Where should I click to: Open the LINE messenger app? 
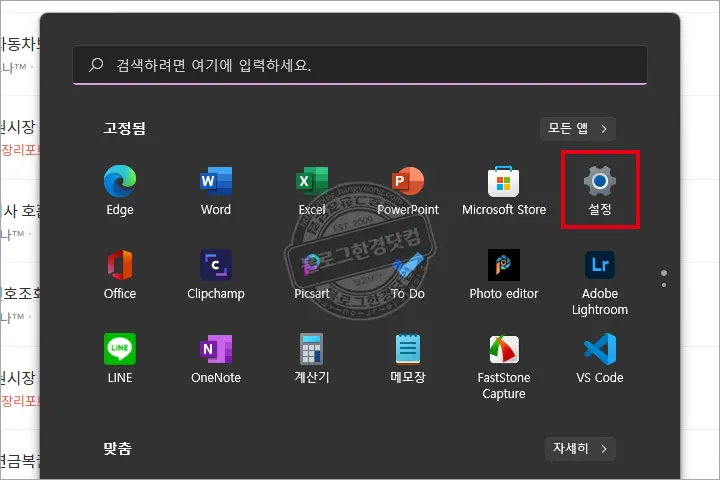[x=120, y=358]
